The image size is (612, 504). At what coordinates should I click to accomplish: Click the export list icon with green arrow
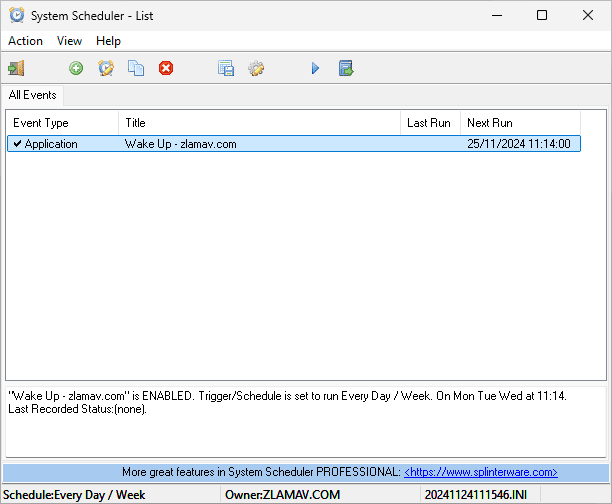(x=346, y=68)
